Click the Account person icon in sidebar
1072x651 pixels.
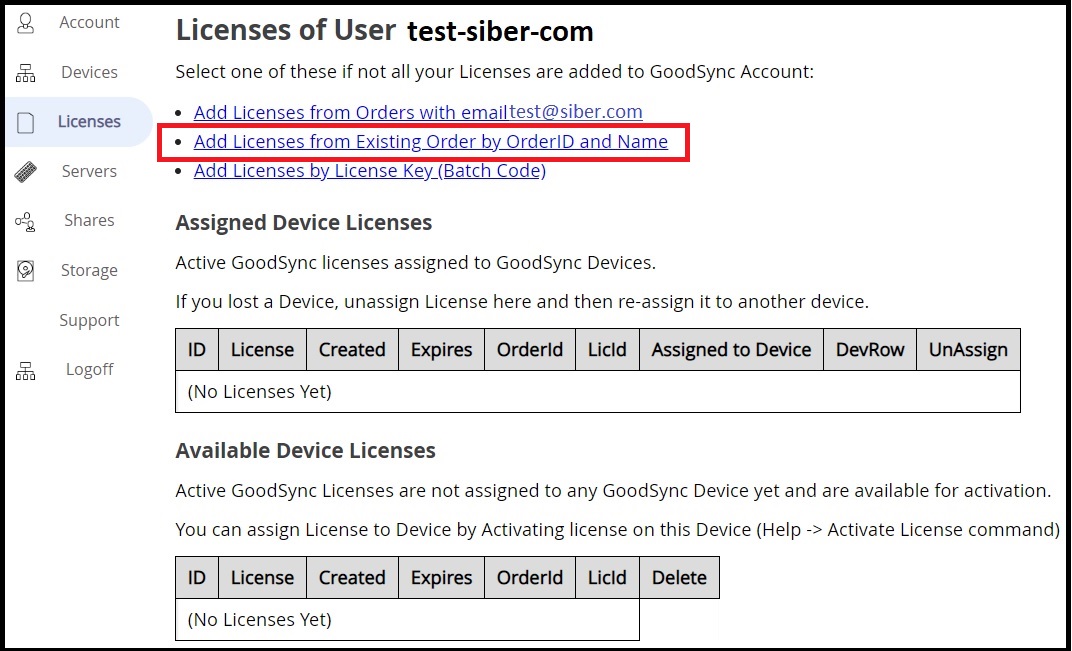coord(26,23)
